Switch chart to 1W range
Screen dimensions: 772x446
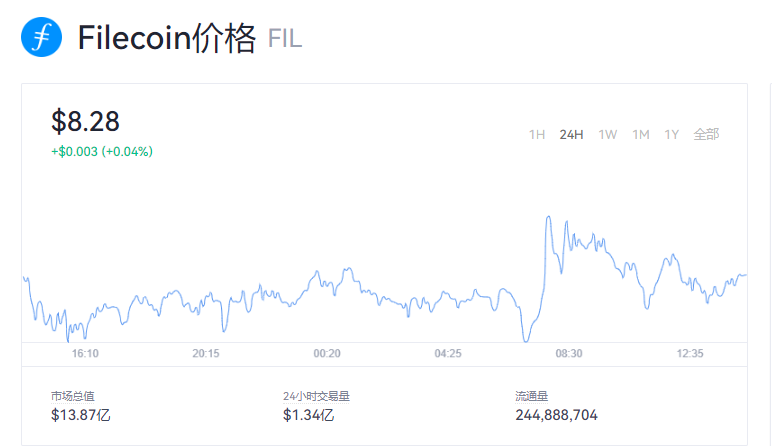(608, 134)
